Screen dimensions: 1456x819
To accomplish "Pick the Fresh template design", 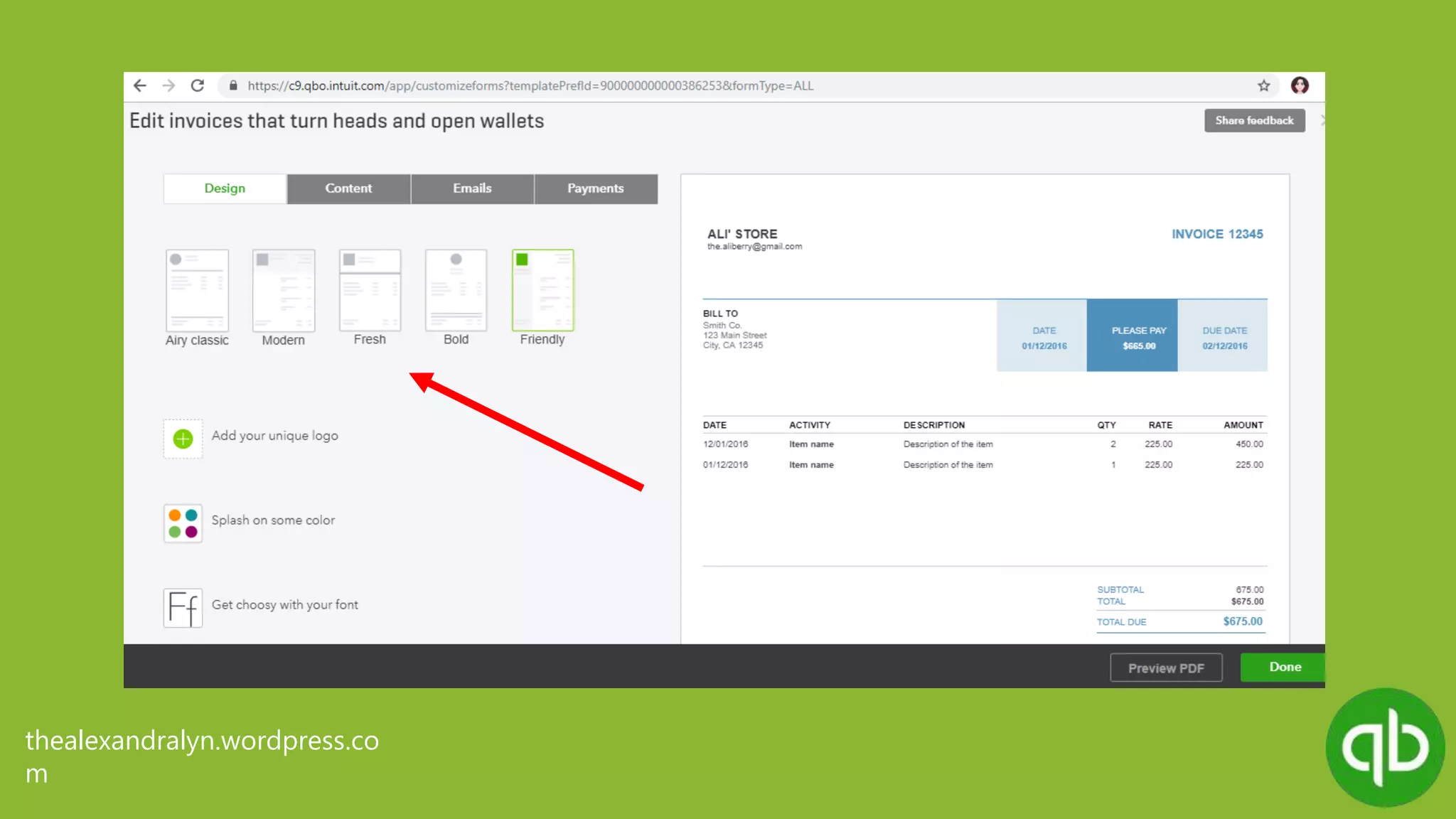I will pos(370,290).
